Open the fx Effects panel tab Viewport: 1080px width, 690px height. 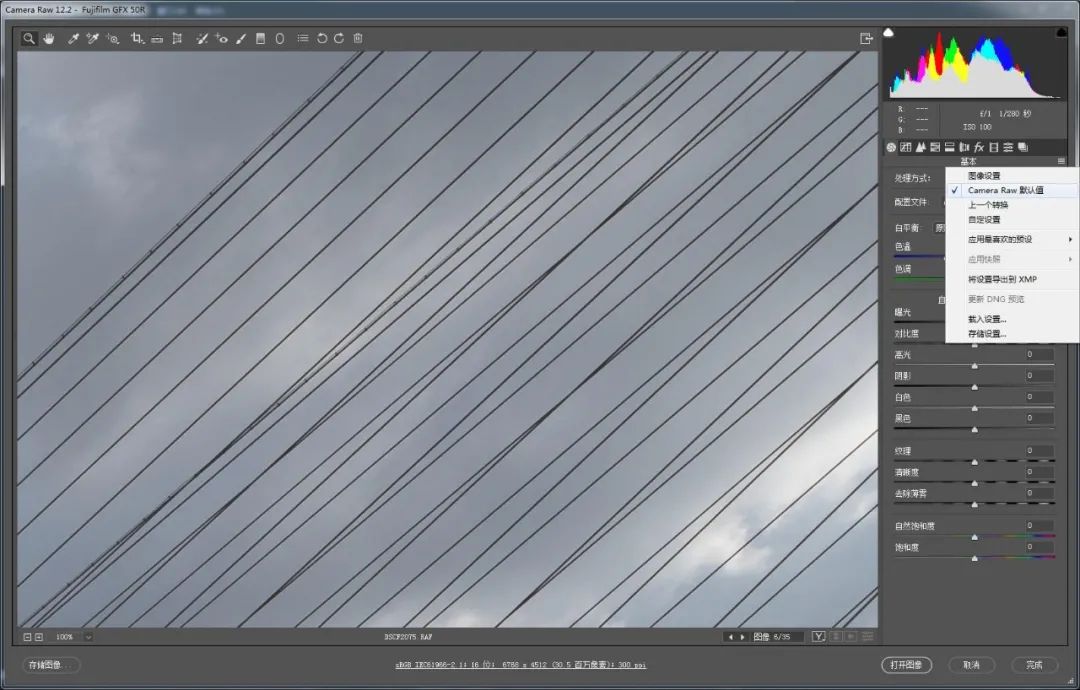click(x=979, y=147)
